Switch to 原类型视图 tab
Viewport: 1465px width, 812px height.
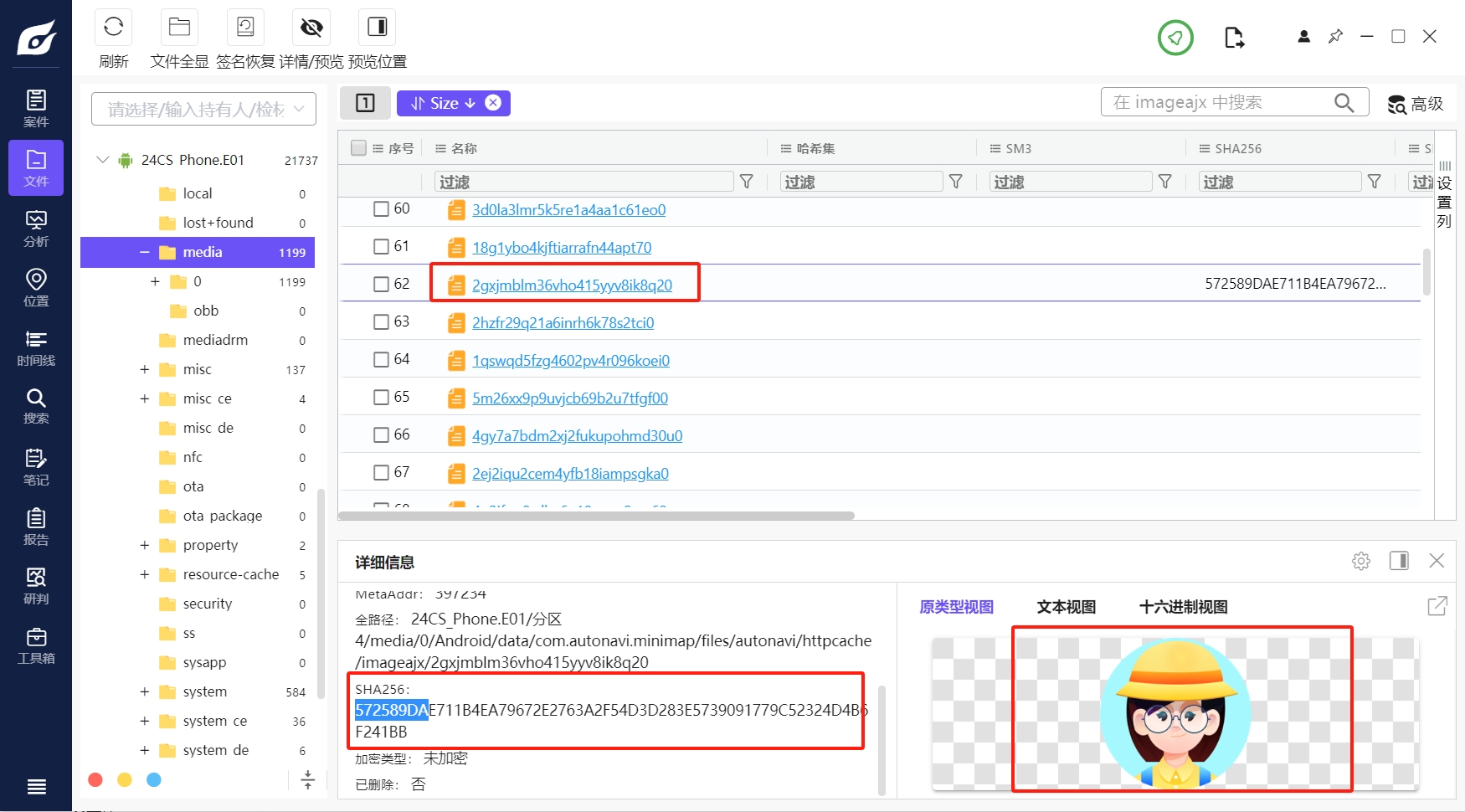click(x=956, y=607)
